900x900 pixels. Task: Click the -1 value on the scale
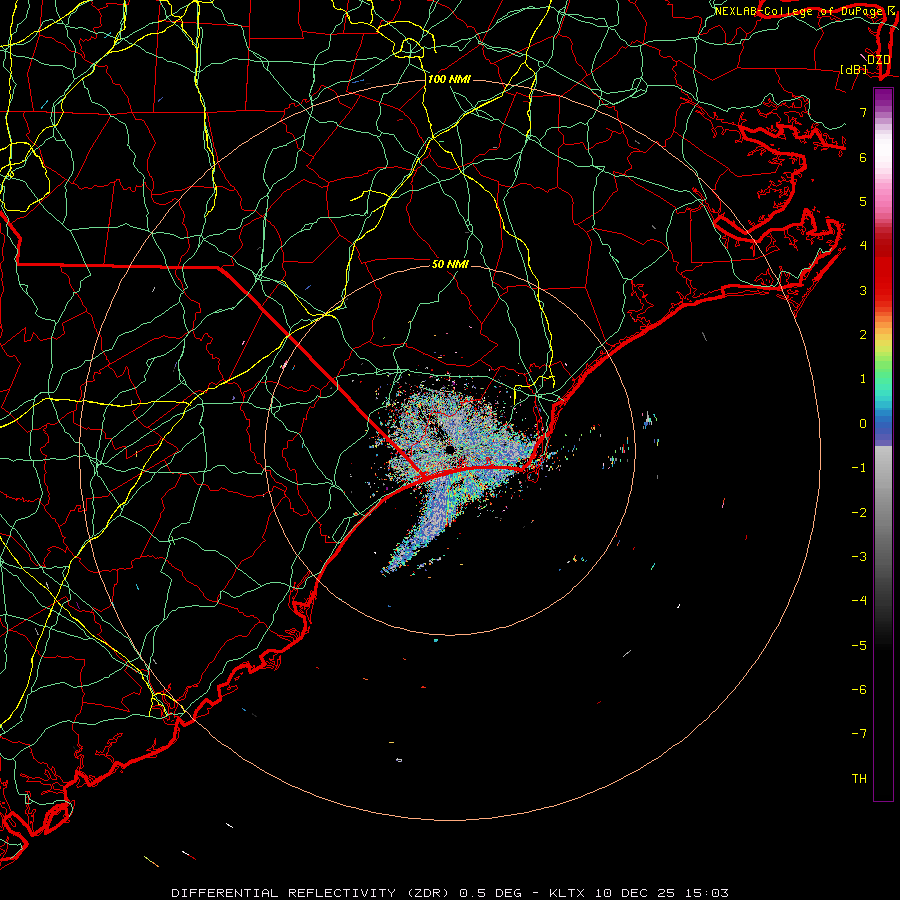(x=859, y=468)
